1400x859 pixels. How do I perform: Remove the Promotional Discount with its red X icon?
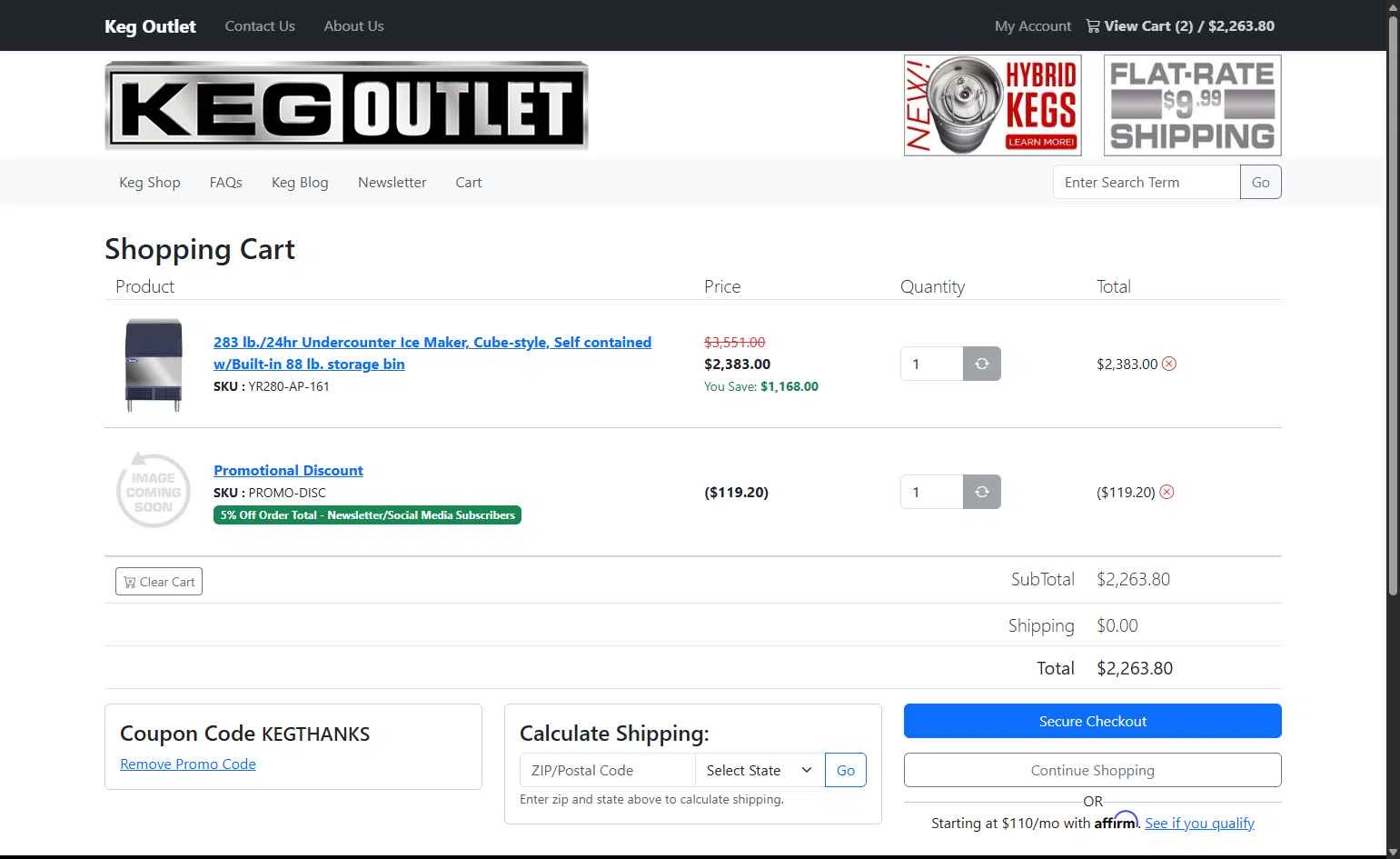tap(1167, 492)
